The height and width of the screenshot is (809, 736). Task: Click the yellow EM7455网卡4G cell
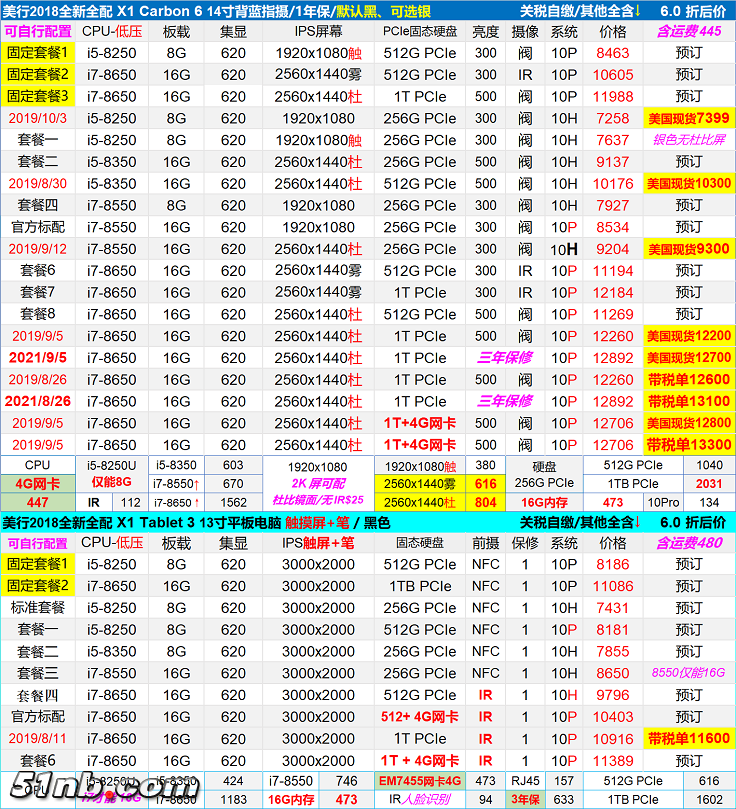(x=419, y=781)
